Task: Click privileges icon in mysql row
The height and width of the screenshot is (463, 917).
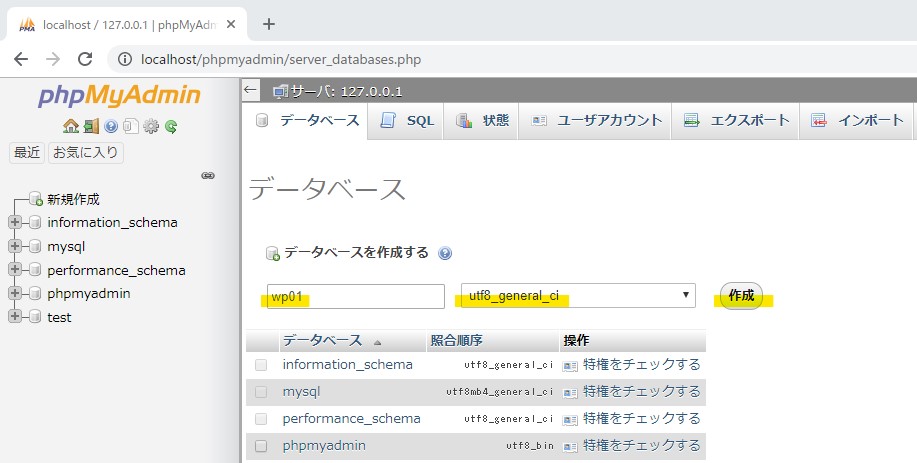Action: tap(570, 392)
